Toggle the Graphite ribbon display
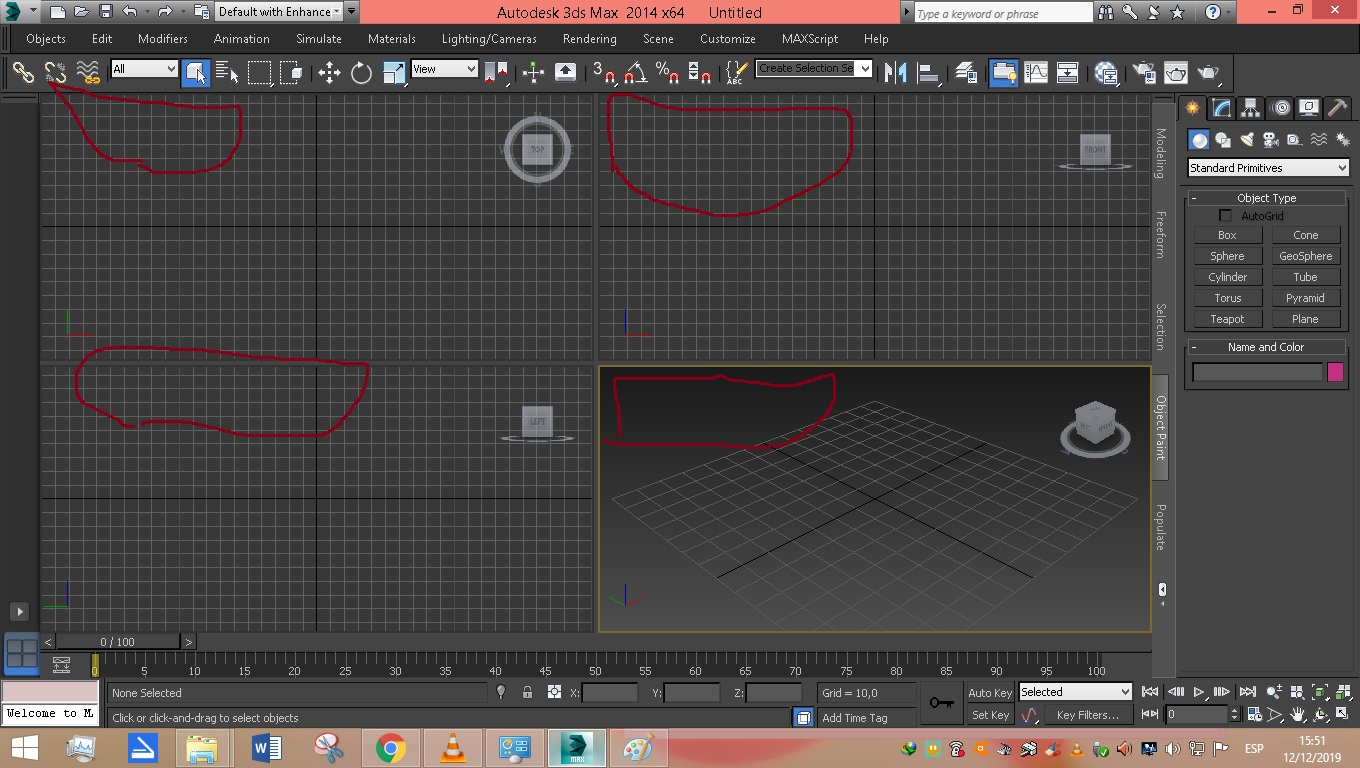Image resolution: width=1360 pixels, height=768 pixels. (1004, 72)
